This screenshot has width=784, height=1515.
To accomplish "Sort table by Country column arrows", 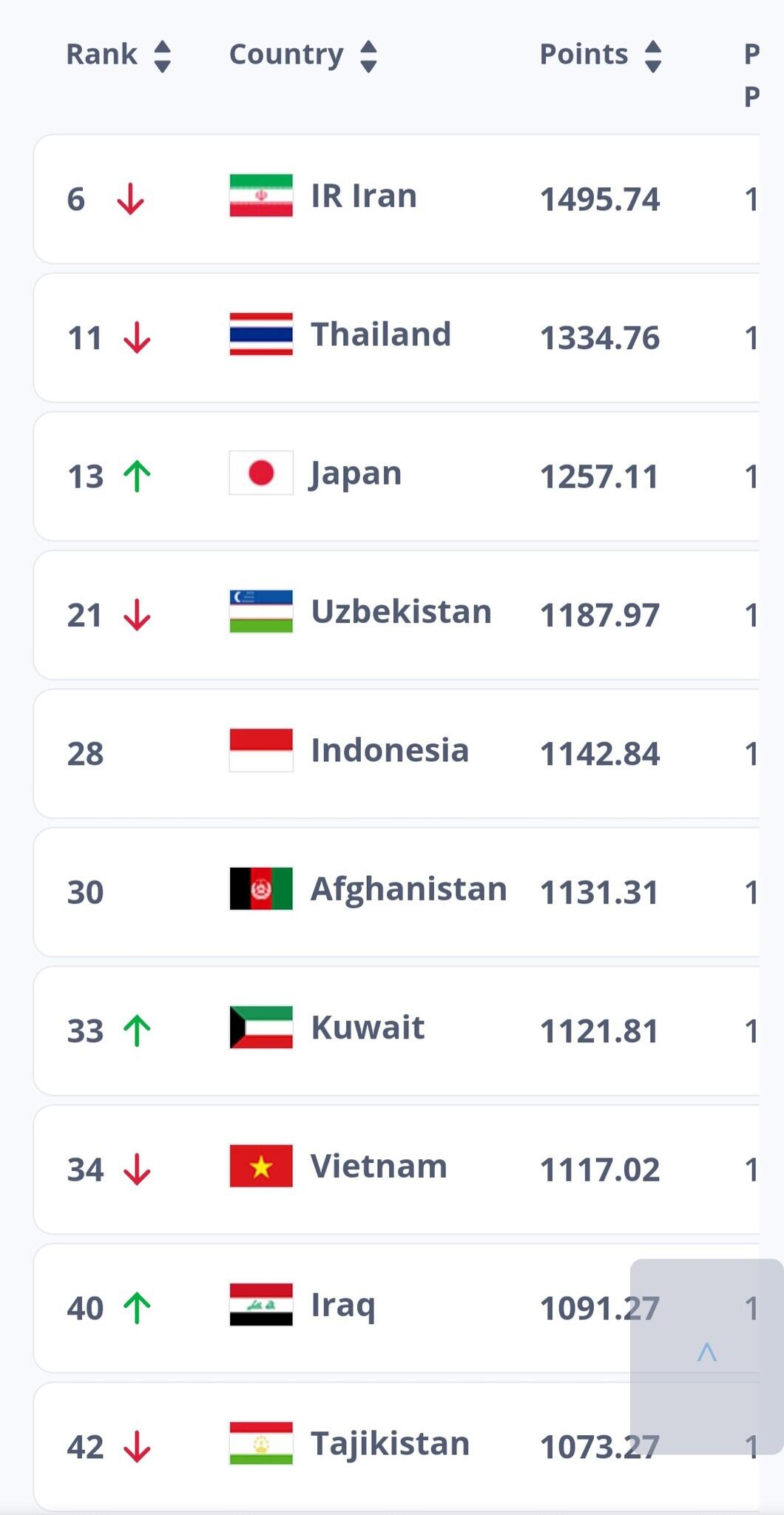I will (368, 56).
